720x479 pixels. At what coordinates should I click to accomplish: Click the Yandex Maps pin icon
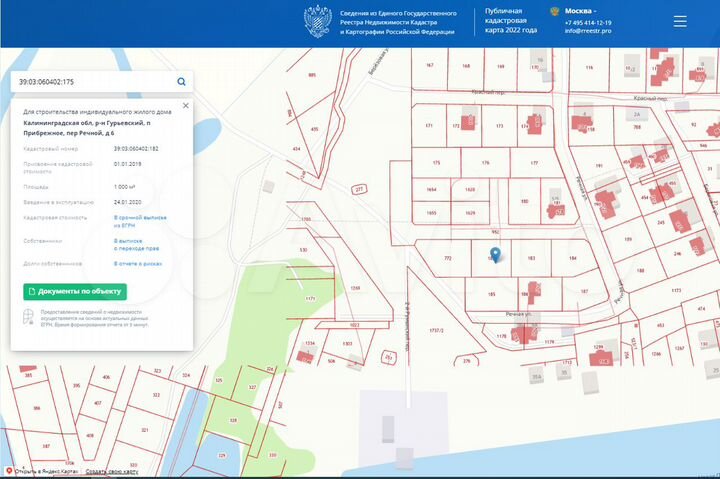click(x=9, y=471)
